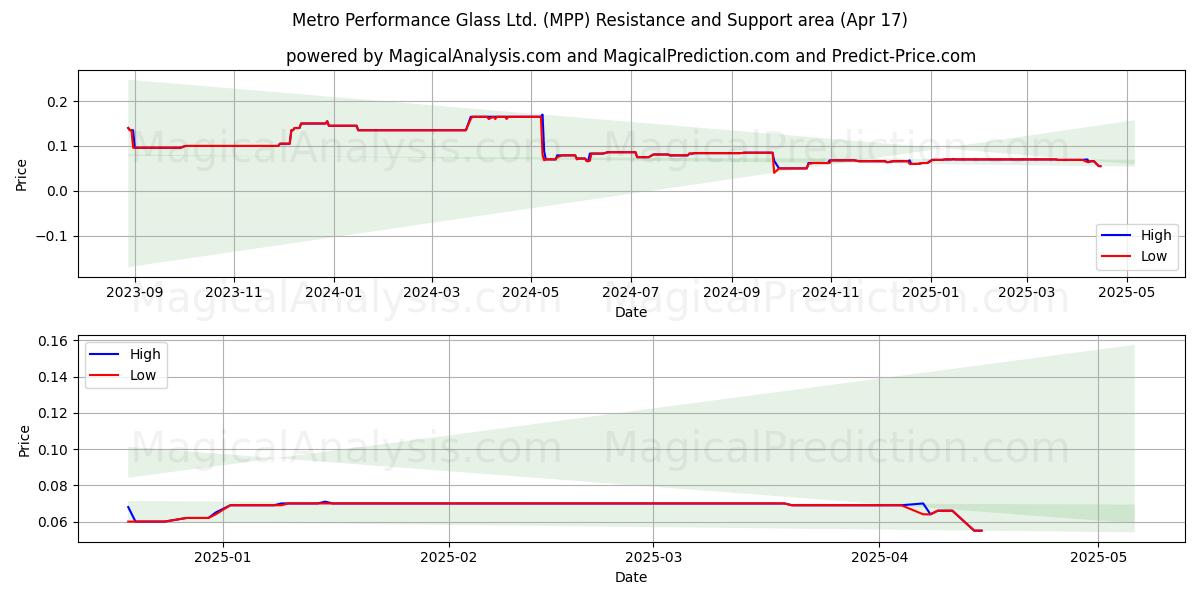Click the '2025-04' date tick label

click(880, 557)
